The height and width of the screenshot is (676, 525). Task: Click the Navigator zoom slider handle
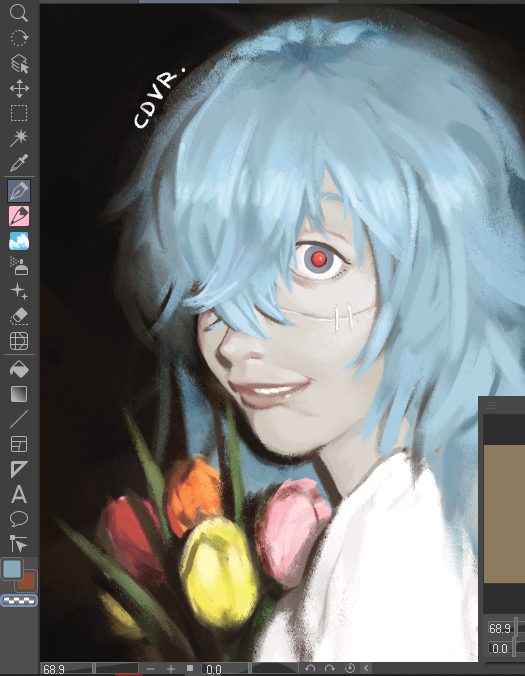pyautogui.click(x=516, y=628)
